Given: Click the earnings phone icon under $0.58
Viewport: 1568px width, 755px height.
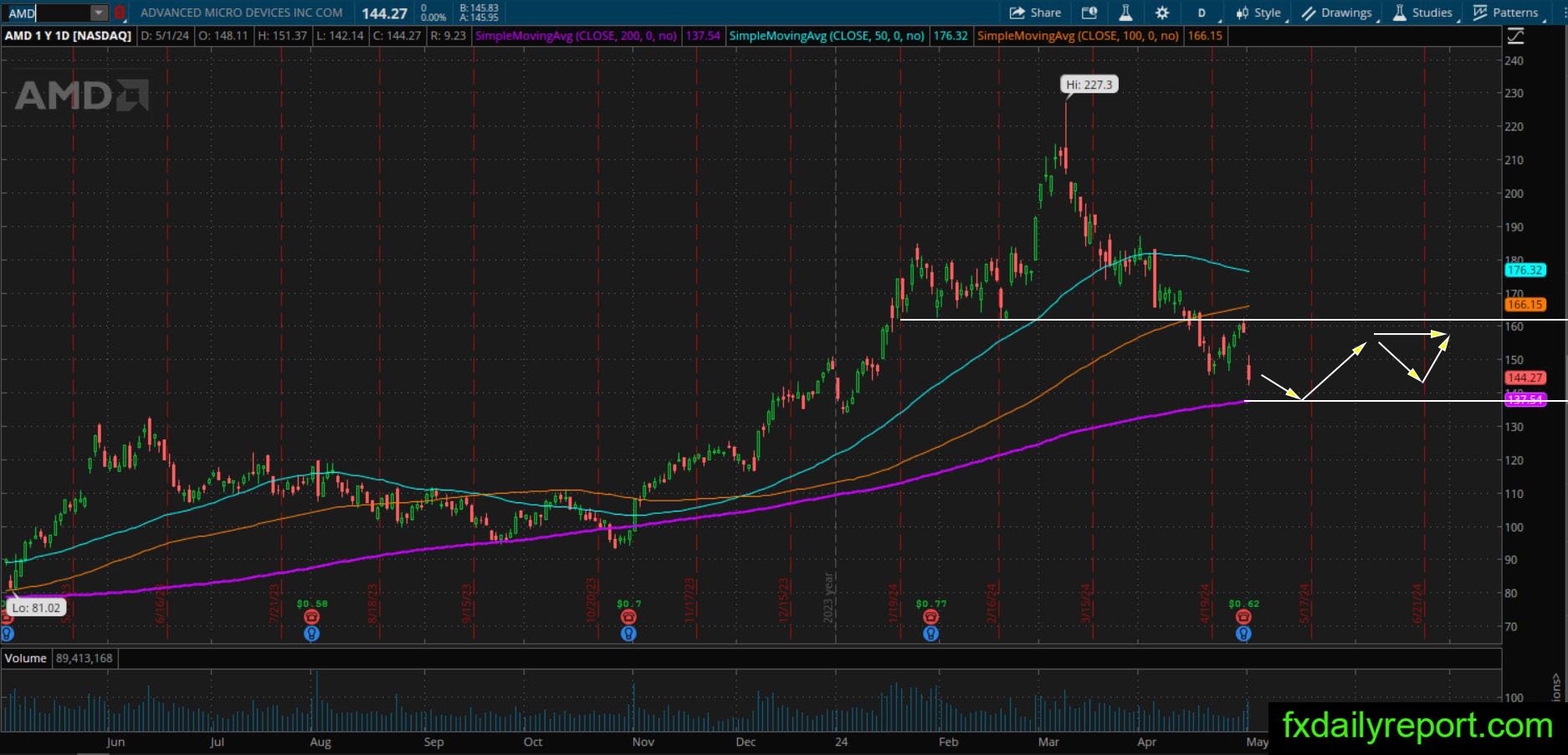Looking at the screenshot, I should click(x=312, y=617).
